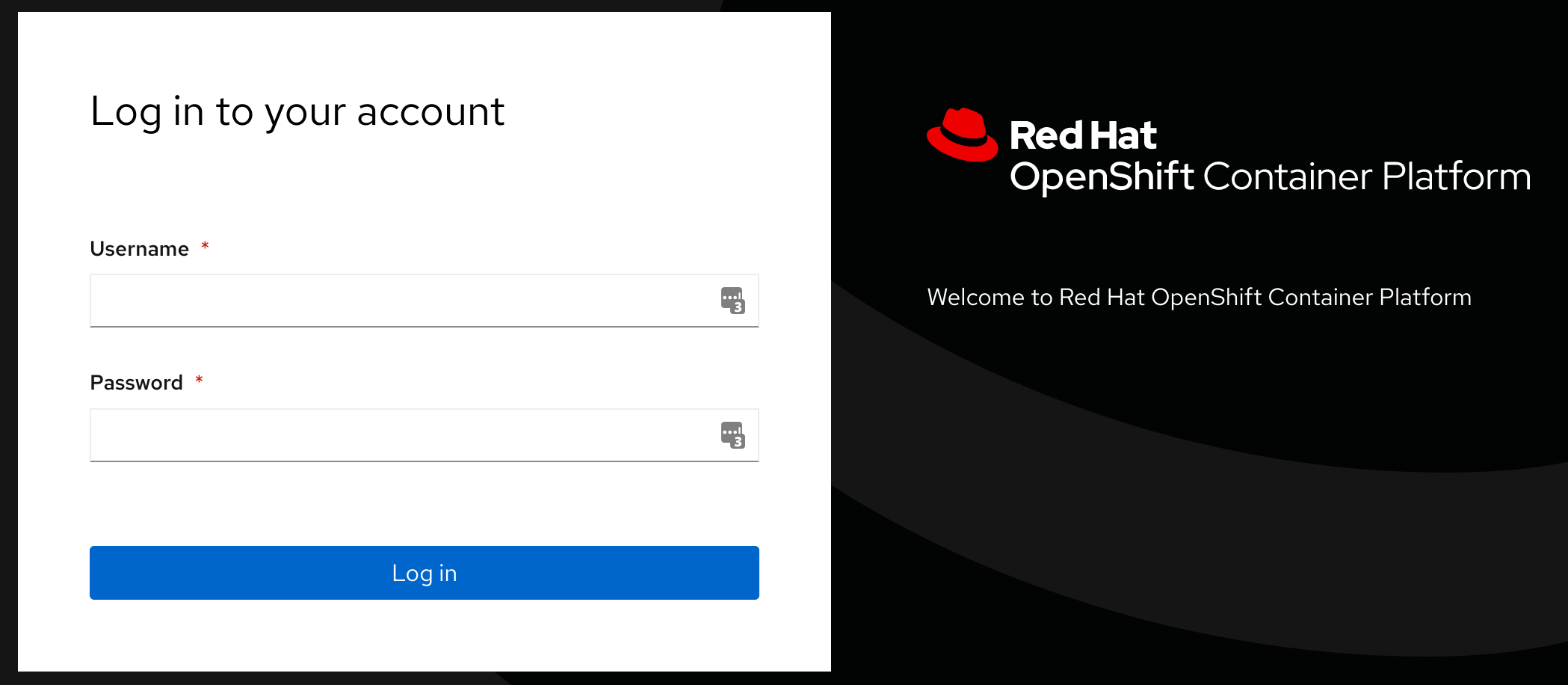Click the password manager icon in Password field
The image size is (1568, 685).
[732, 435]
